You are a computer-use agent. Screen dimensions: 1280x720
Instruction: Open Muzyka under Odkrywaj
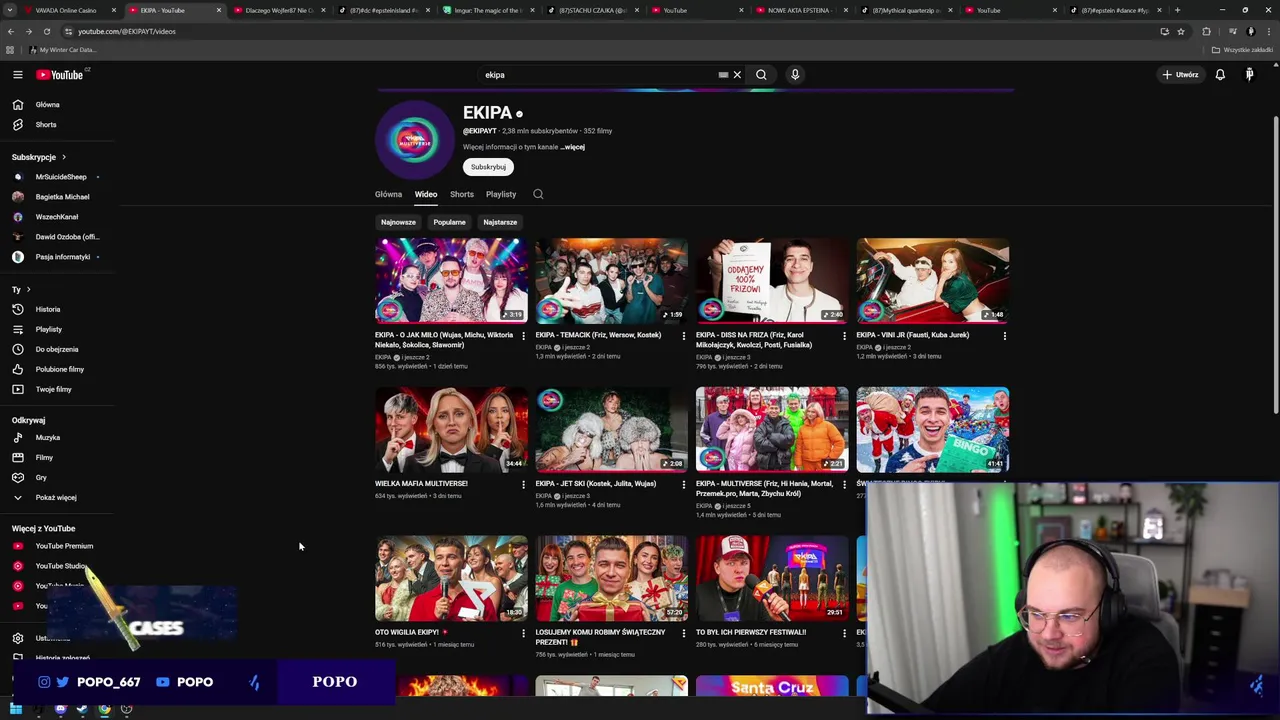pos(48,438)
